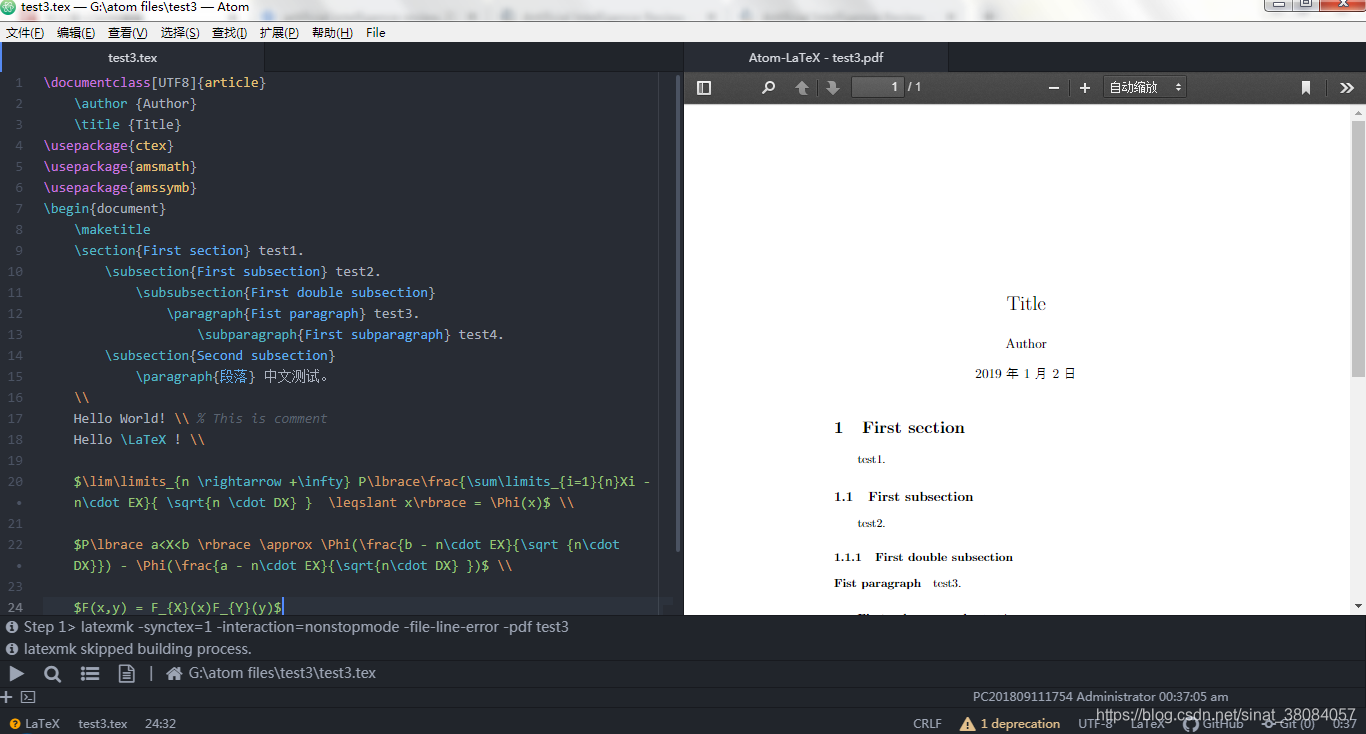Open 查看(V) menu
1366x734 pixels.
pyautogui.click(x=128, y=33)
